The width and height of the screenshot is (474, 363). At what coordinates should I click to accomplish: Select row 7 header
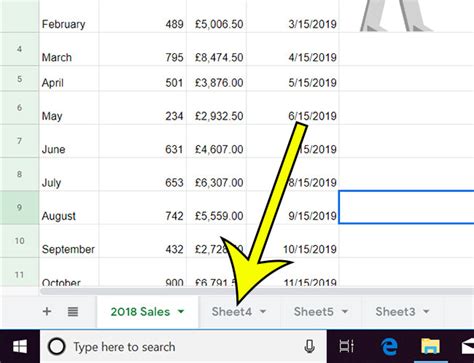coord(19,141)
